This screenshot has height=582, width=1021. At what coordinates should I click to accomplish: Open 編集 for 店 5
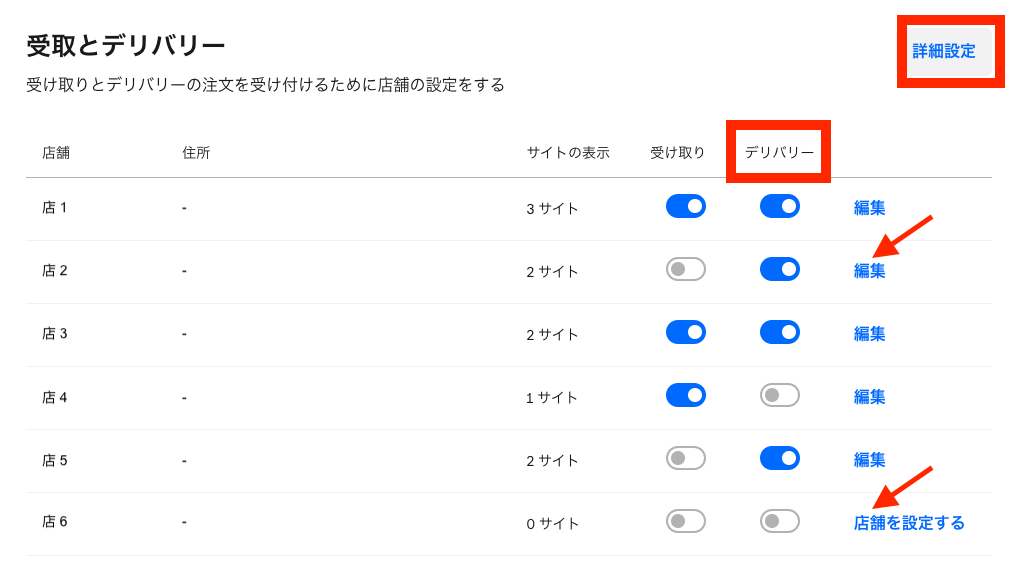point(869,460)
